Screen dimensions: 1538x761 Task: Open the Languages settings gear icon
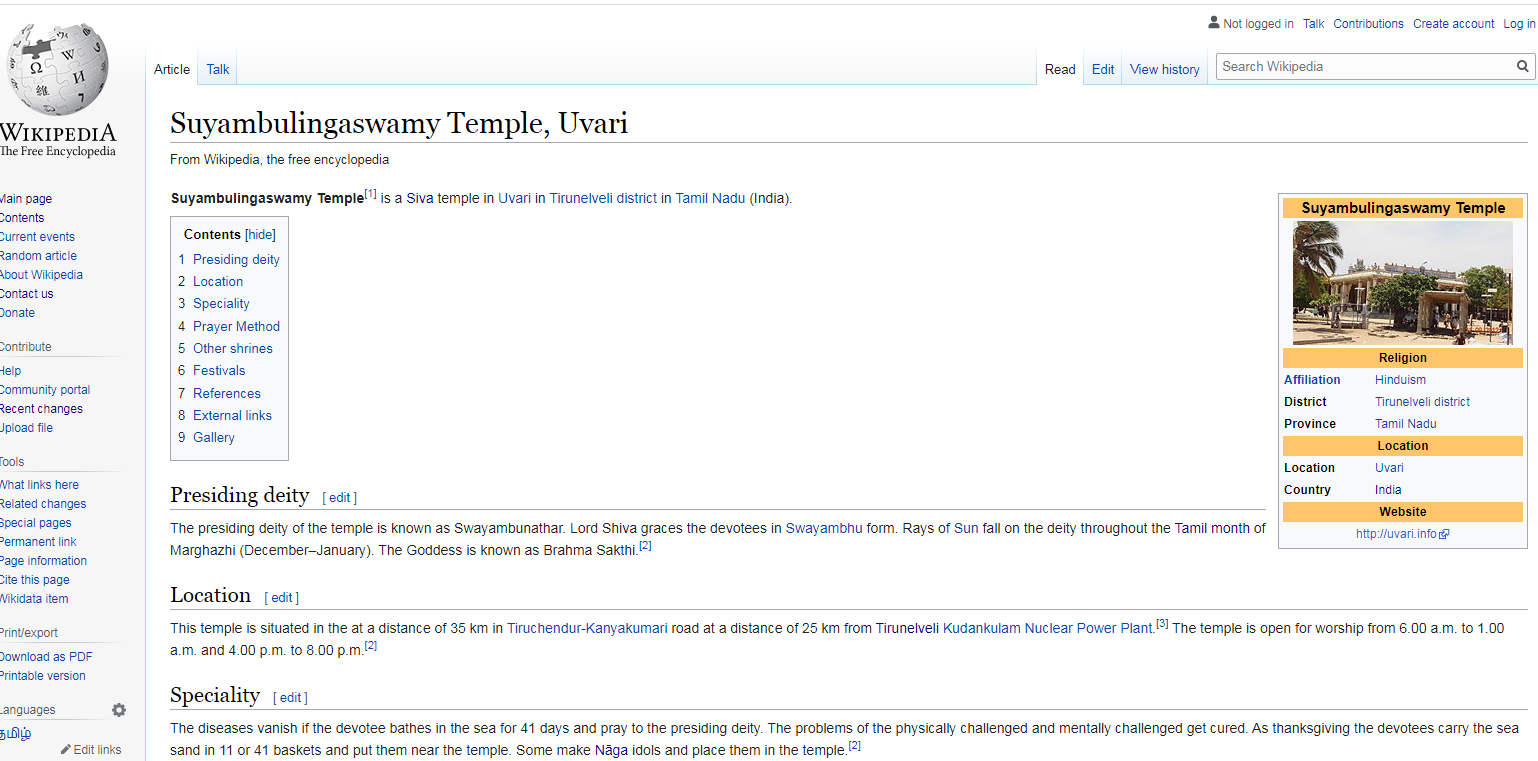click(x=119, y=710)
